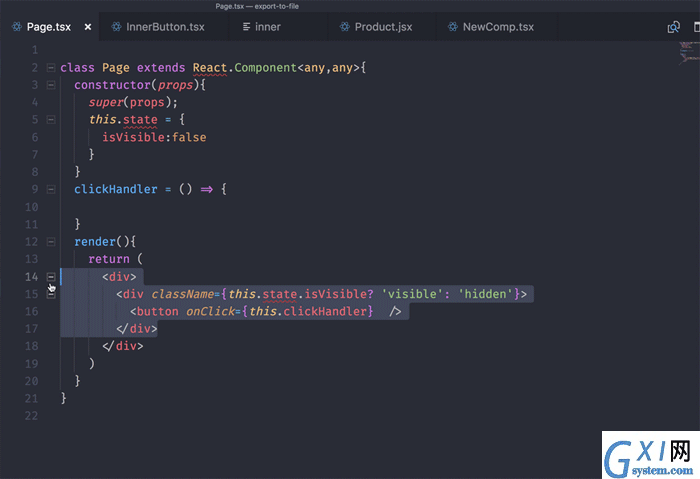Click 'extends' keyword on line 2
Image resolution: width=700 pixels, height=479 pixels.
tap(161, 68)
